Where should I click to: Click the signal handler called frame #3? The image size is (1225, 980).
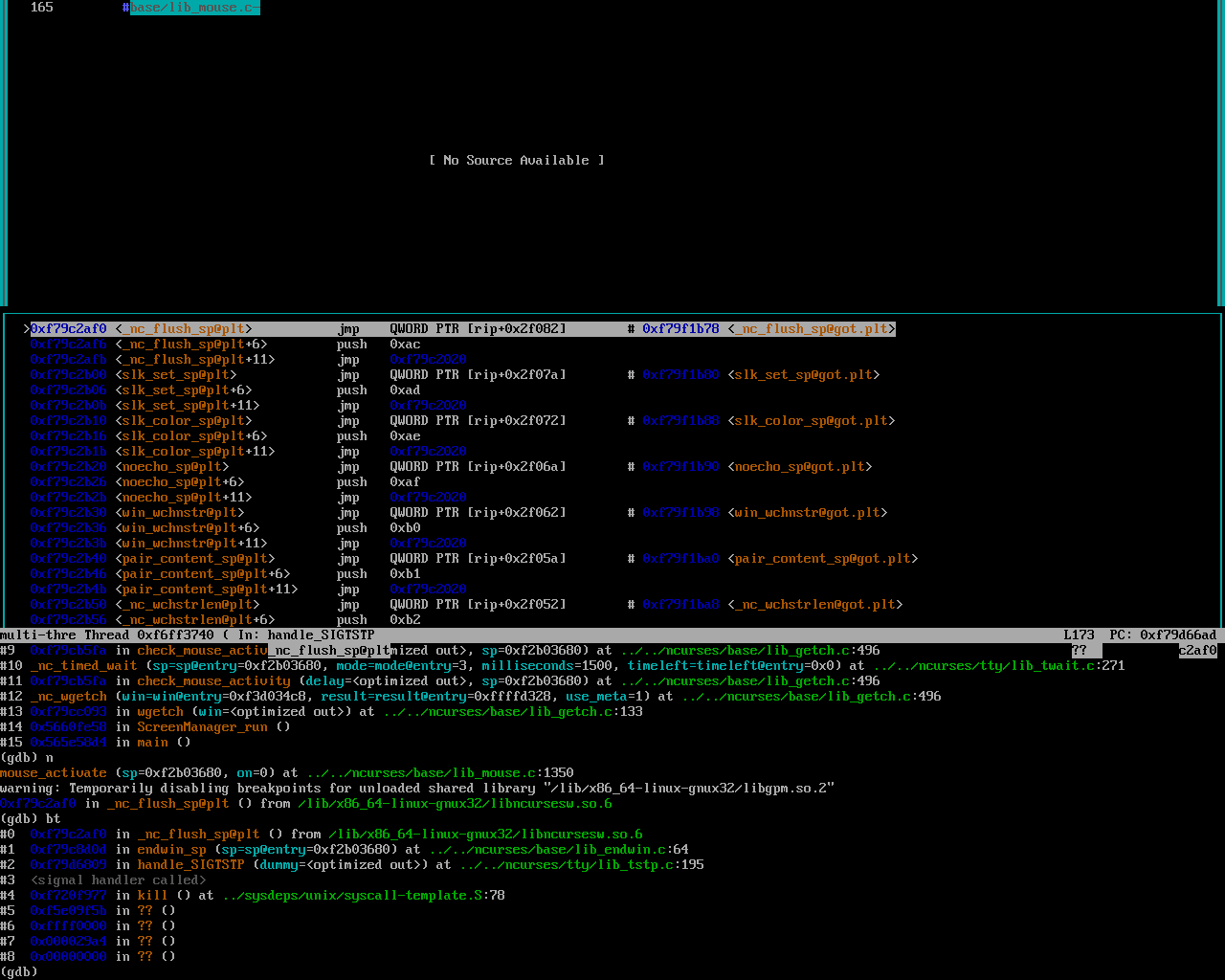[118, 880]
